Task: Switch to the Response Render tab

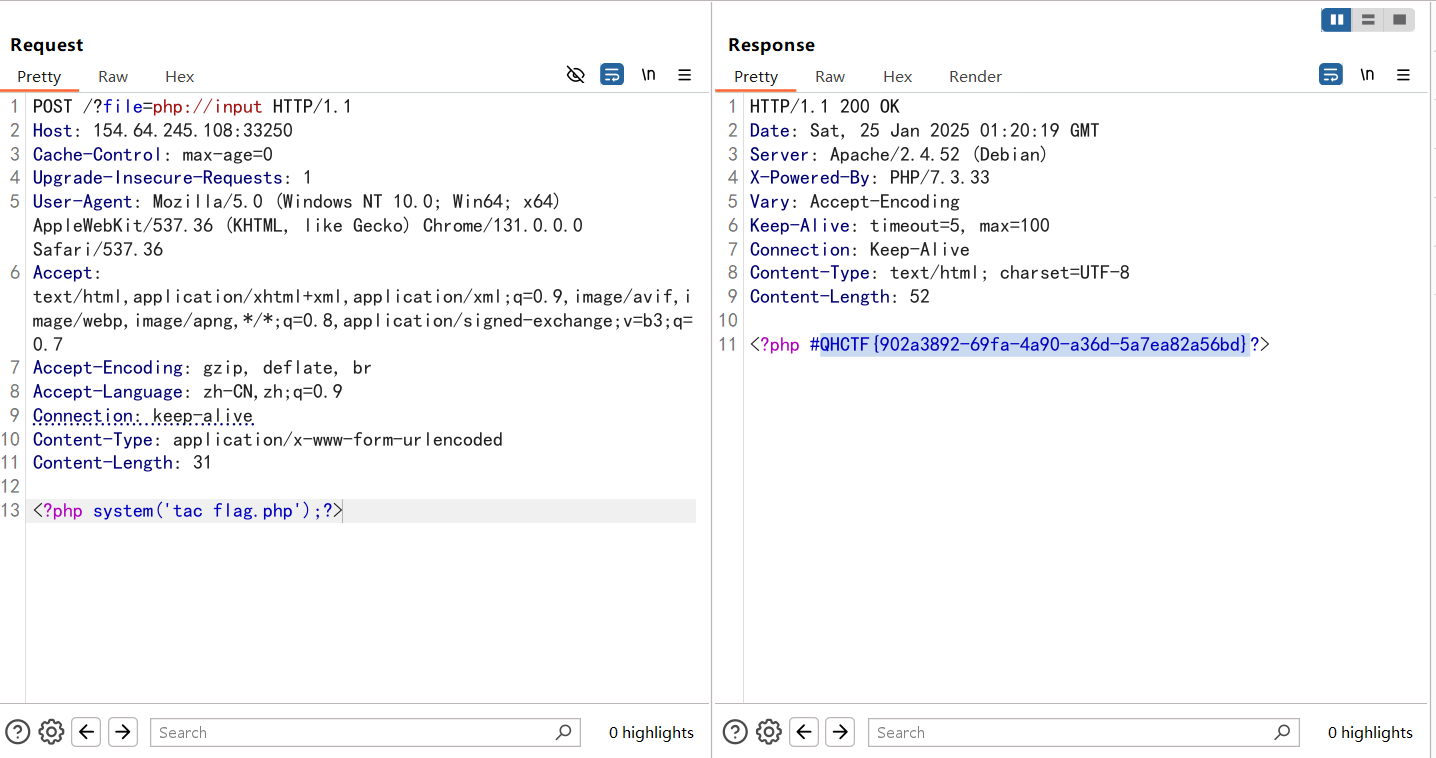Action: coord(975,76)
